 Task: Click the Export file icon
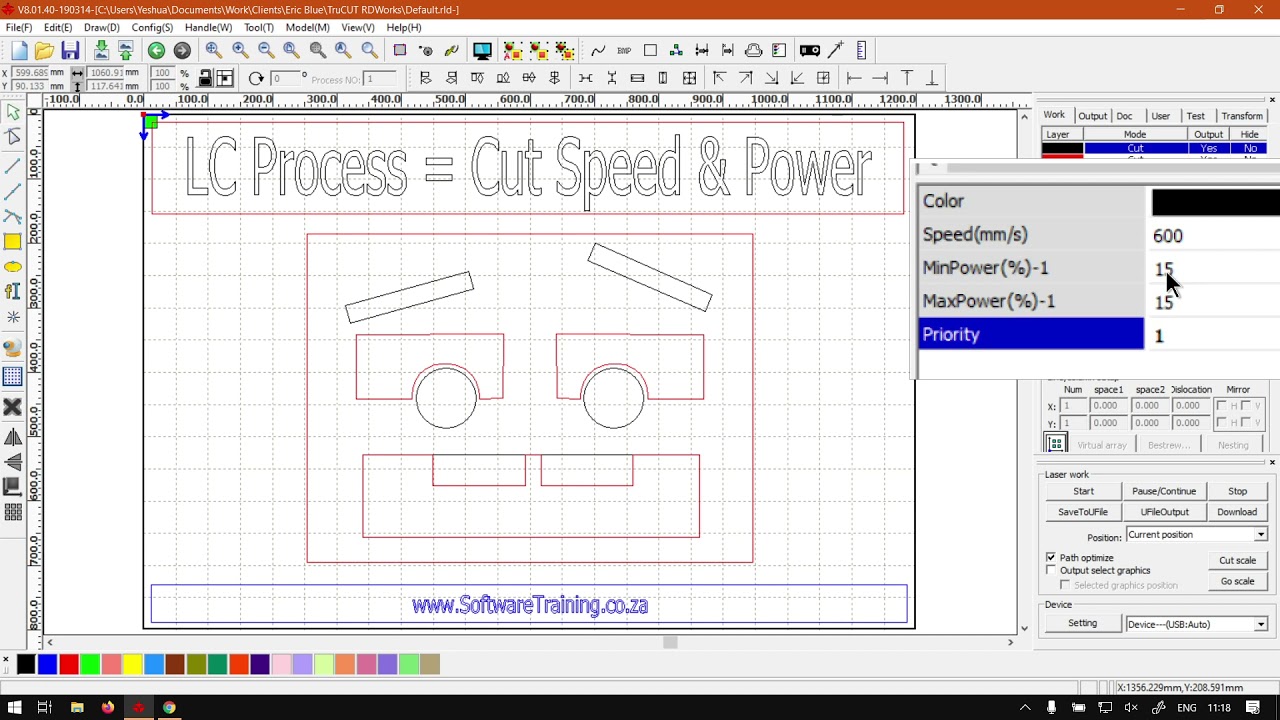[x=126, y=51]
